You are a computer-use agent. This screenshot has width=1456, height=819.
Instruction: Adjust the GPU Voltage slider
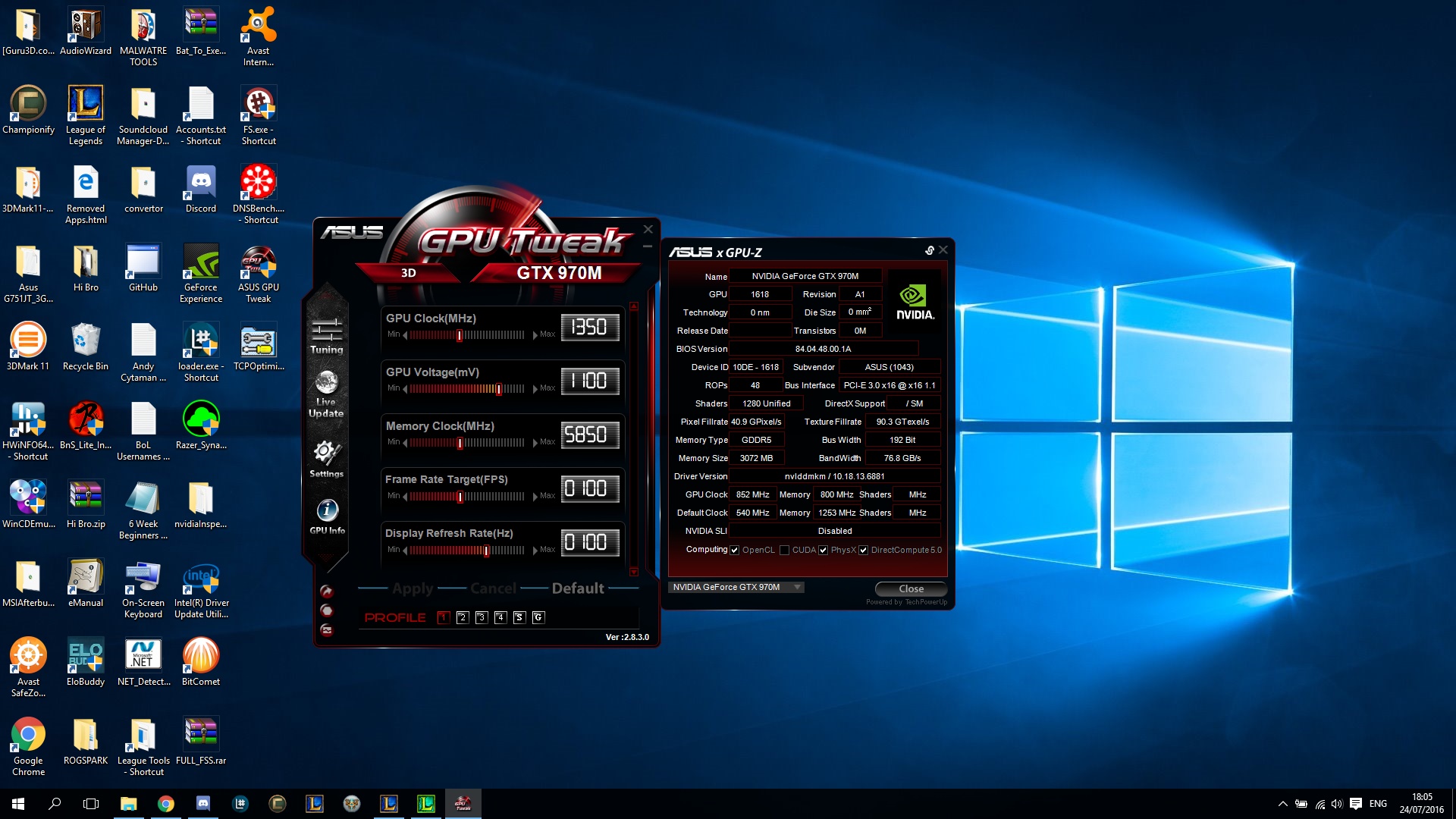(498, 389)
